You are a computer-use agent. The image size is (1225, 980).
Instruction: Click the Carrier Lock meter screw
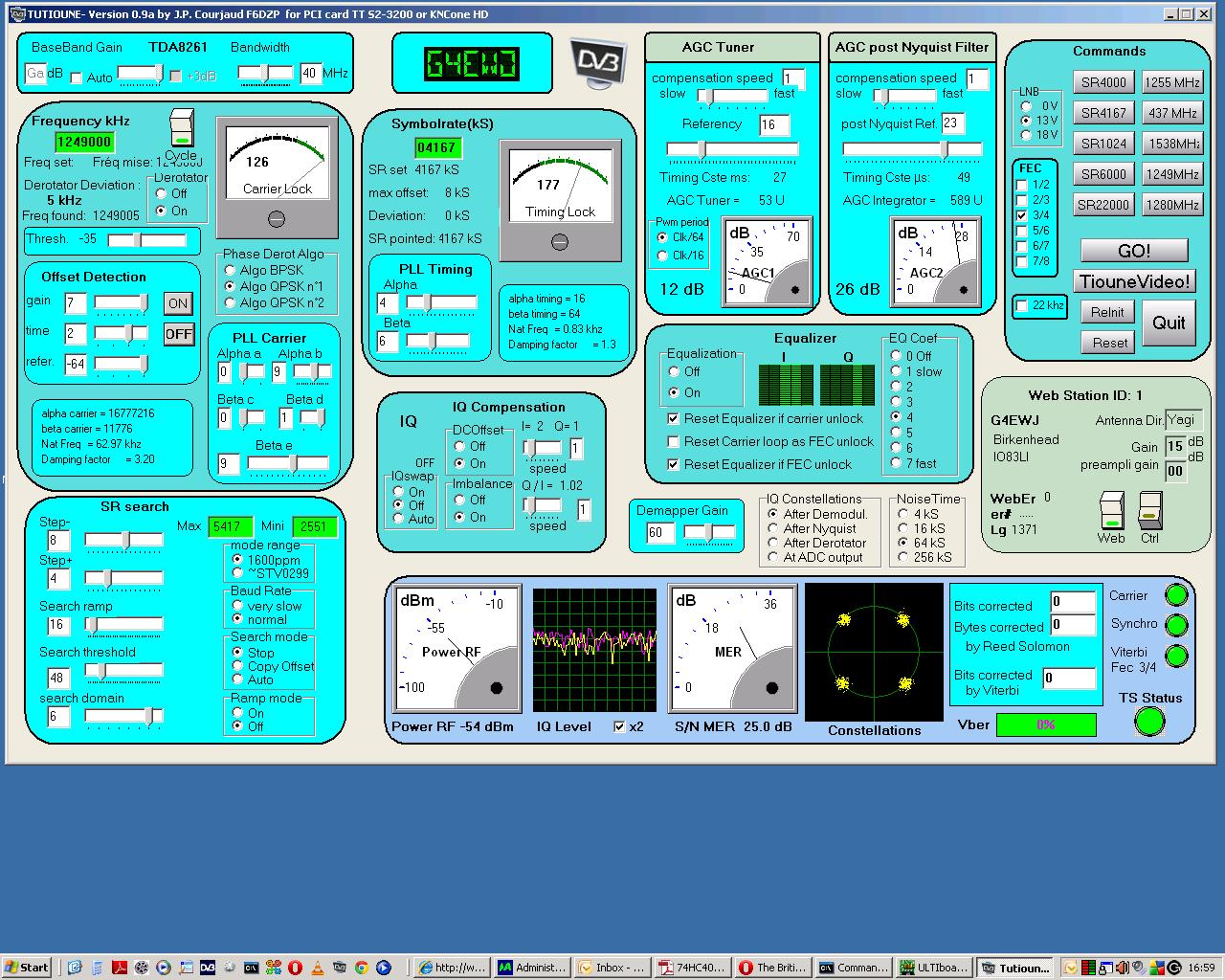277,219
